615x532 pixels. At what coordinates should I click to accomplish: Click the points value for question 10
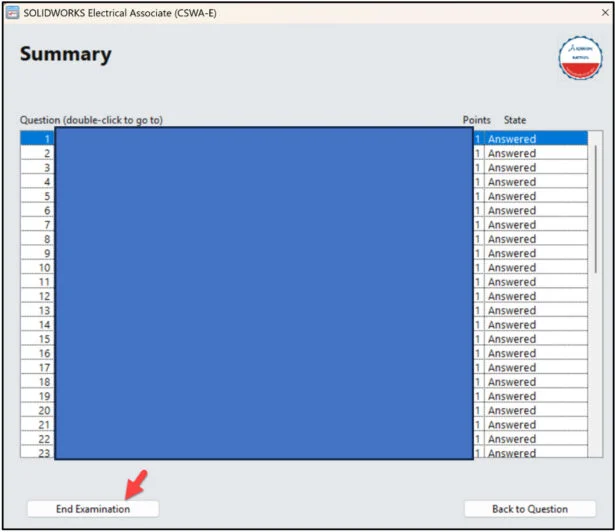point(478,268)
